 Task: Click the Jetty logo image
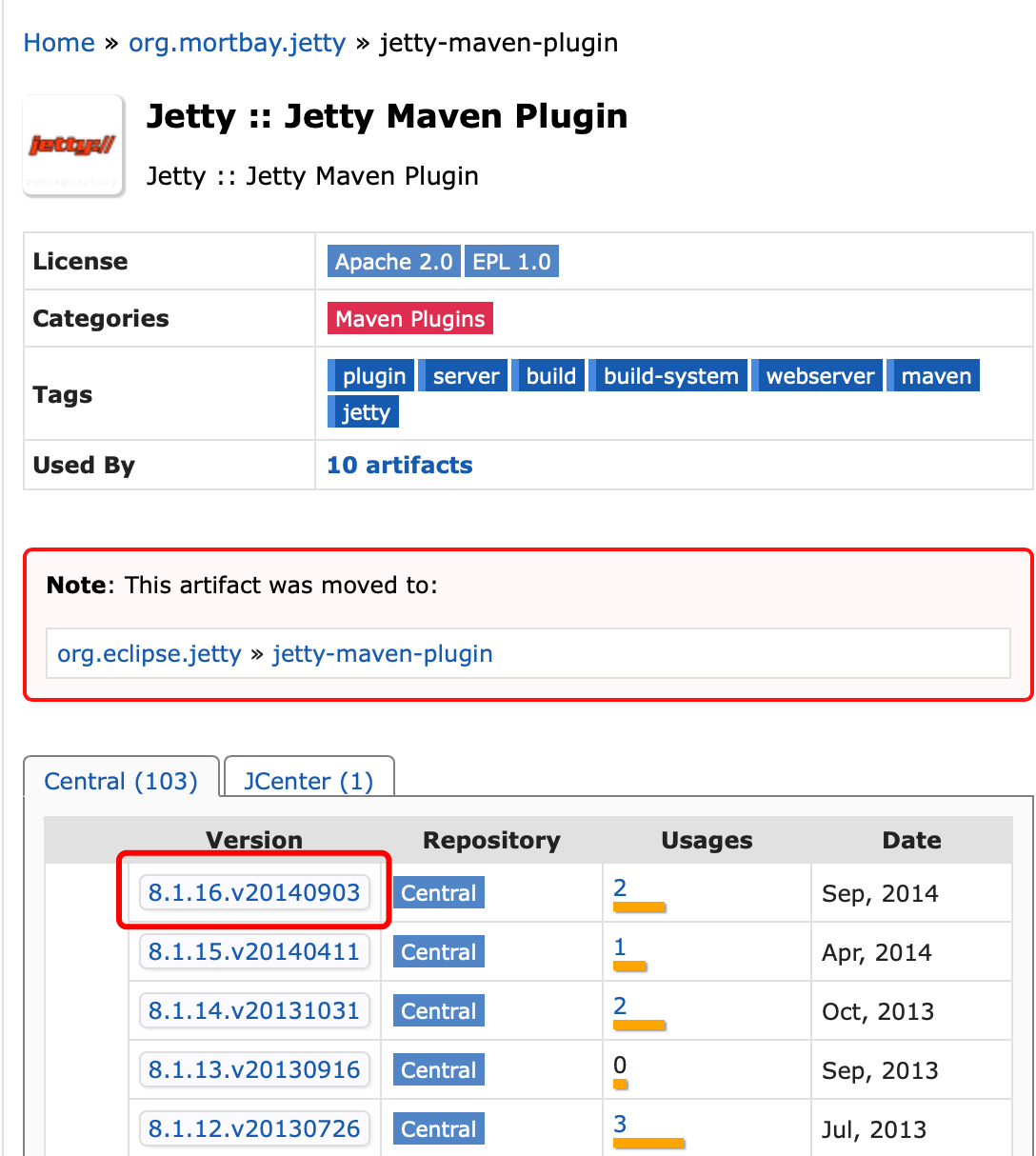73,146
